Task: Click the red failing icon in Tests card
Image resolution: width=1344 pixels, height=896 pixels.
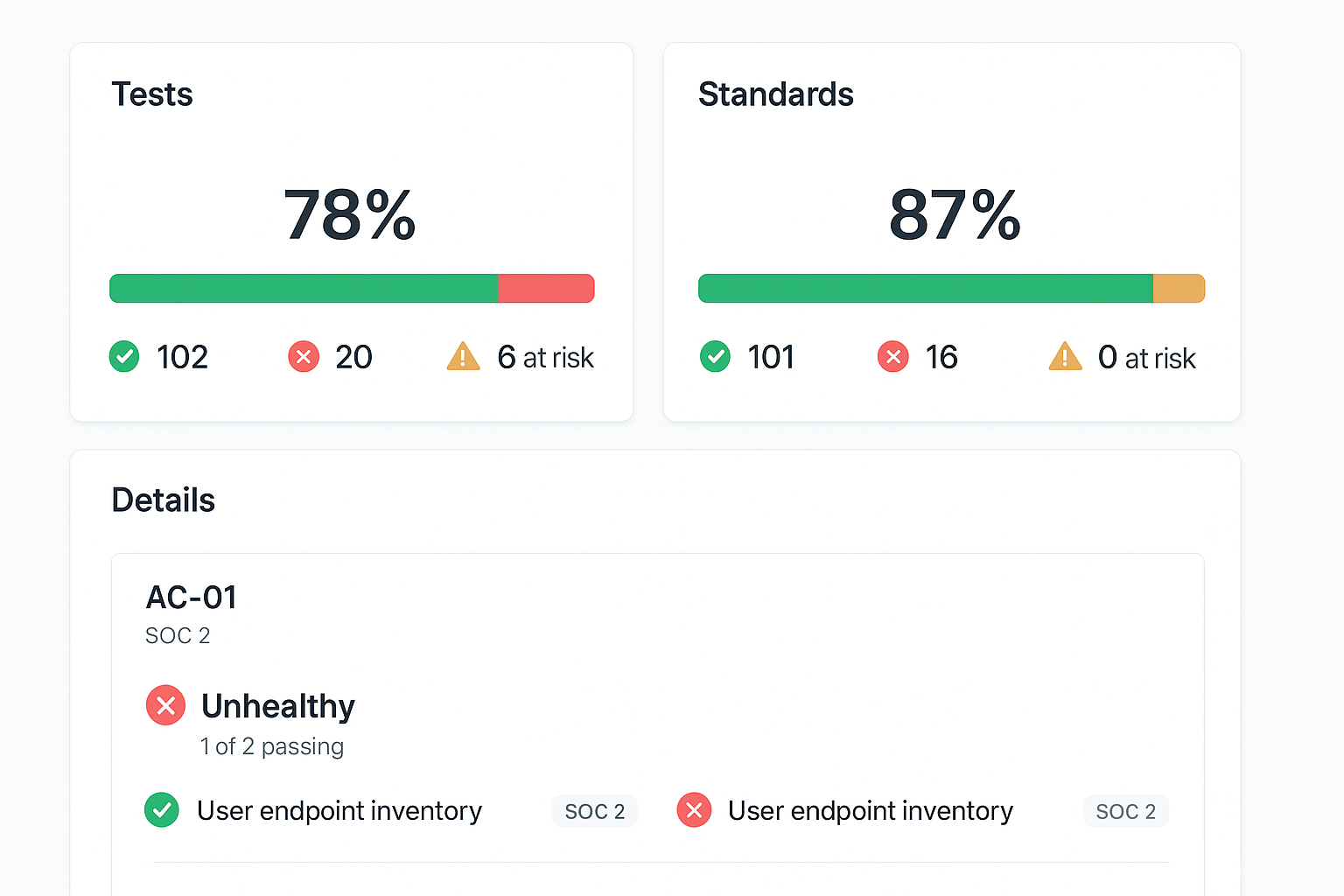Action: point(304,357)
